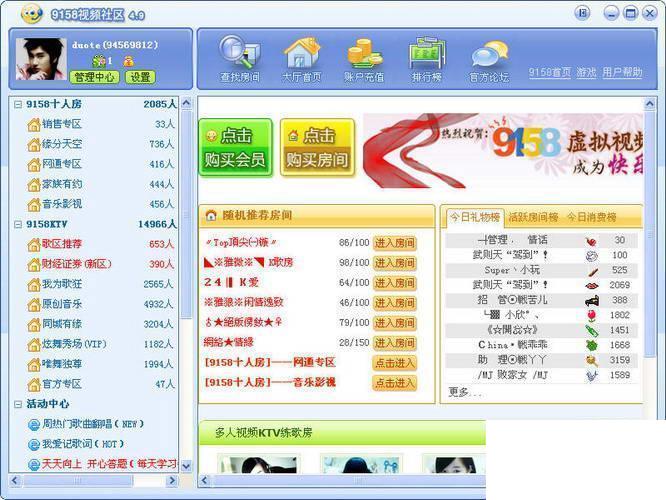Click the 9158 smiley logo in title bar

tap(31, 14)
